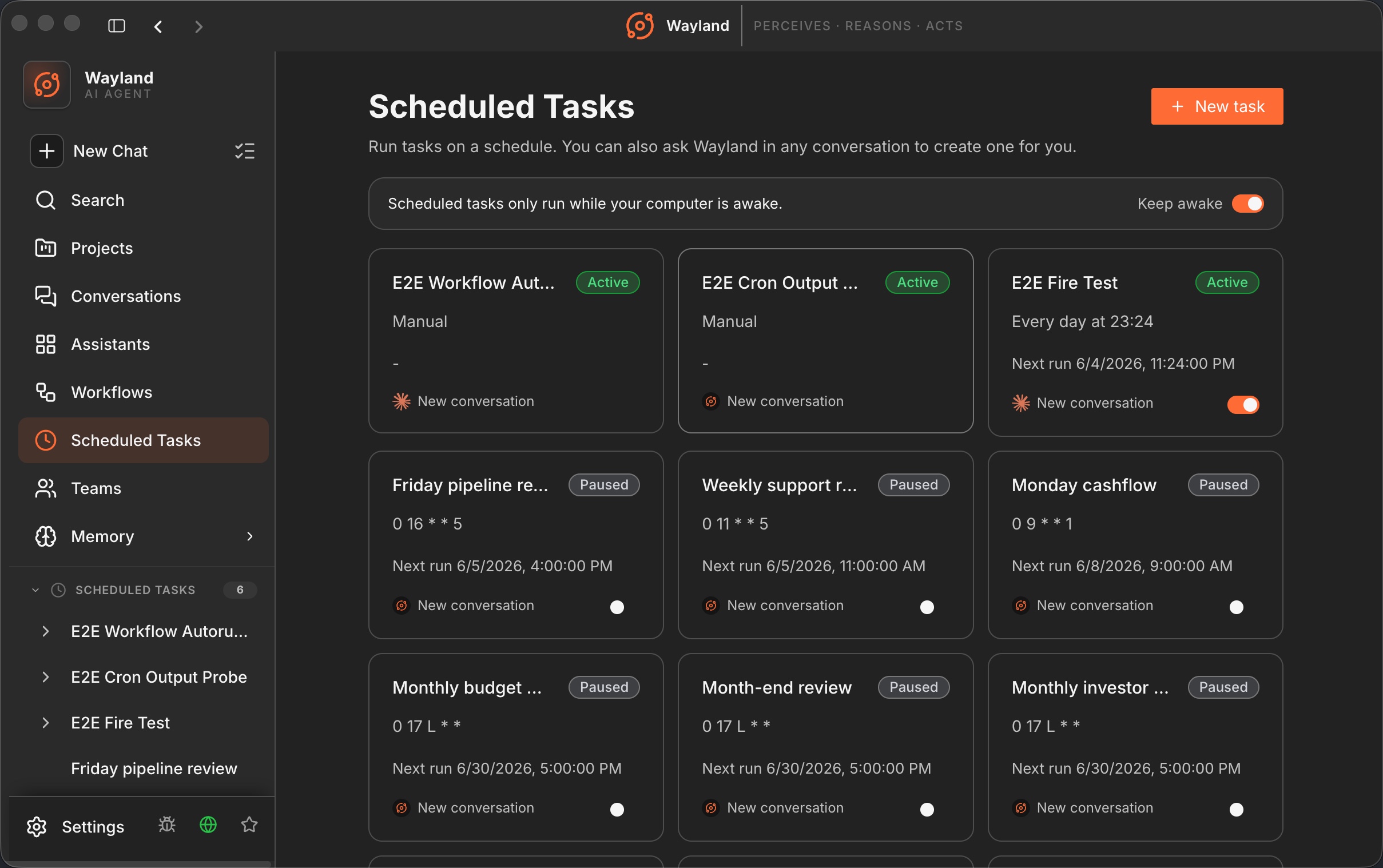Click the star icon in the sidebar footer
This screenshot has width=1383, height=868.
click(x=249, y=825)
